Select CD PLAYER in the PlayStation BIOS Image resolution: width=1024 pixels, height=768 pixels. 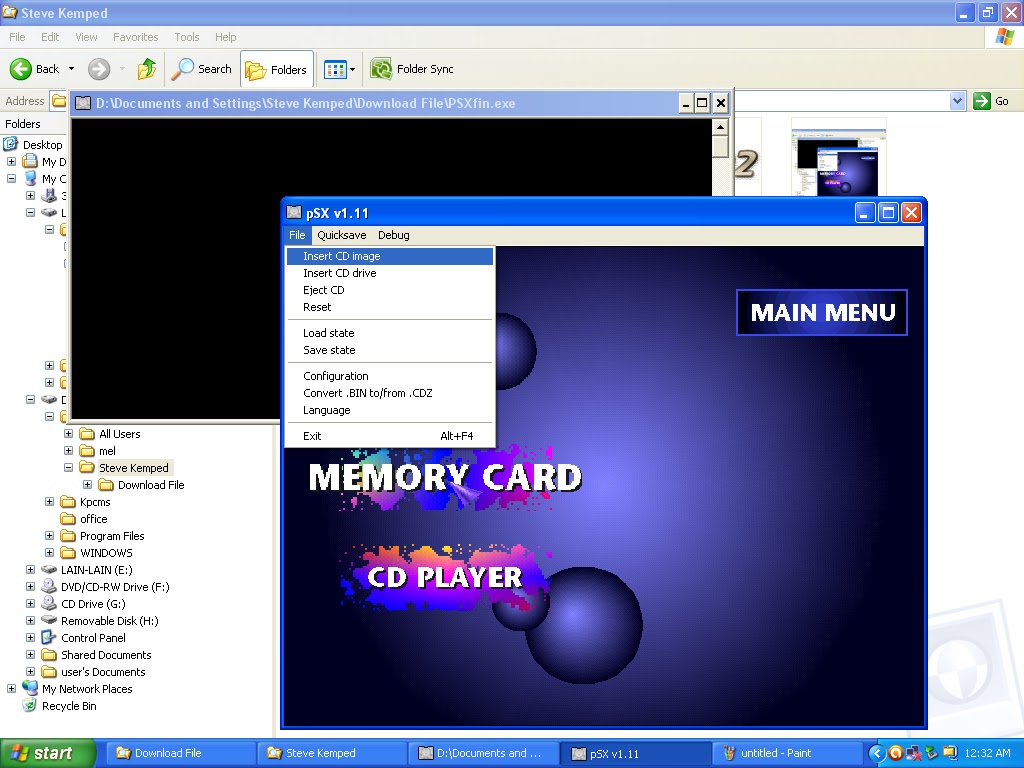pyautogui.click(x=445, y=577)
